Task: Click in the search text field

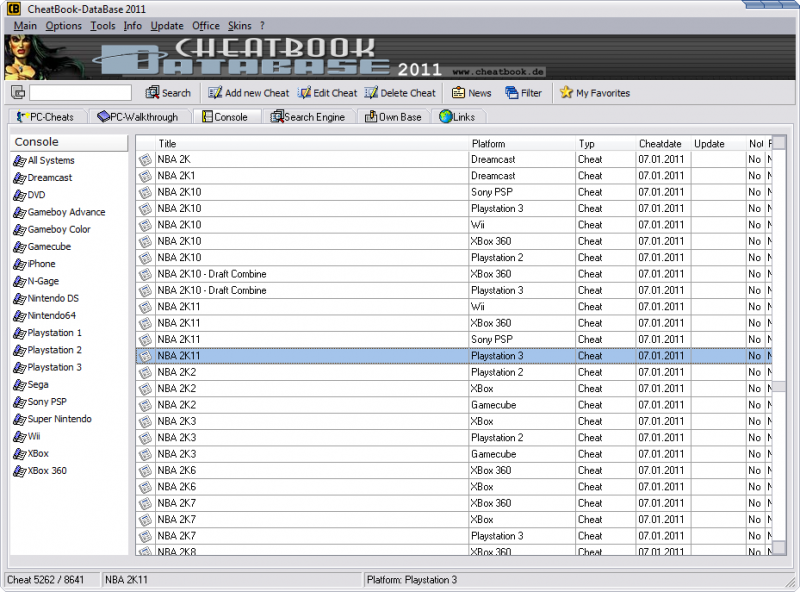Action: [x=81, y=92]
